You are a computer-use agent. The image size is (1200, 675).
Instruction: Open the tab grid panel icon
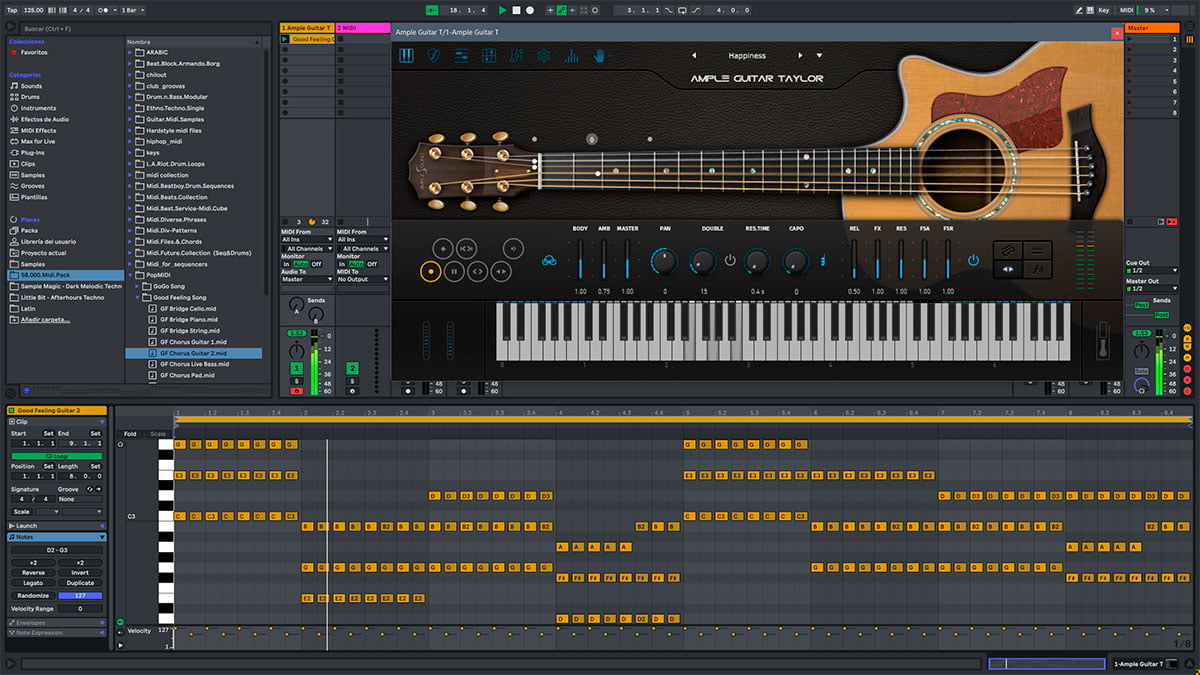[x=489, y=56]
